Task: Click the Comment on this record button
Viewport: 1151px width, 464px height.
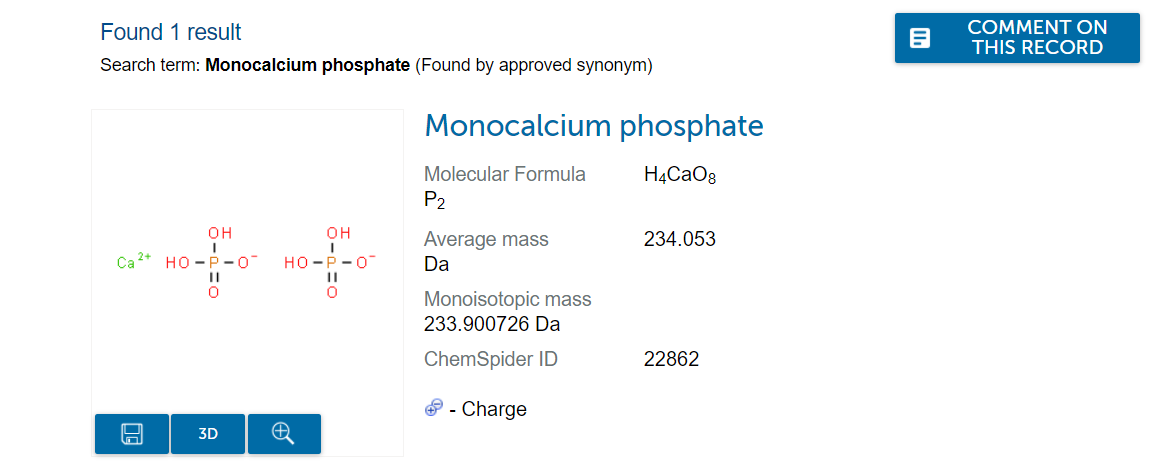Action: 1017,39
